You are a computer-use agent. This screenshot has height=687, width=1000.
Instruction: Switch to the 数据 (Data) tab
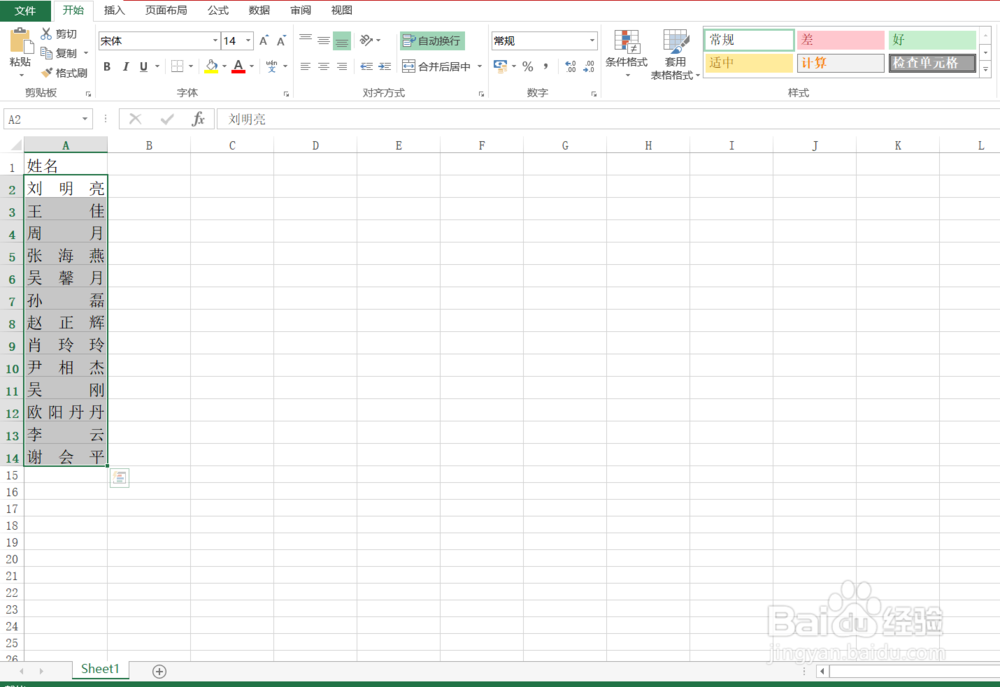coord(259,10)
